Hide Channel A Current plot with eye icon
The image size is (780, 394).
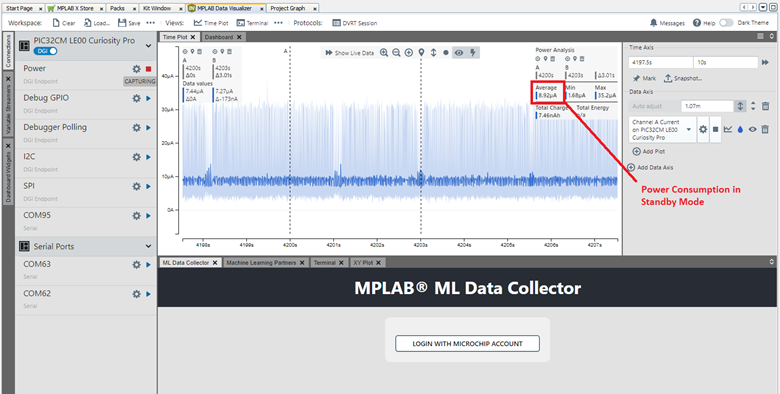pos(753,129)
